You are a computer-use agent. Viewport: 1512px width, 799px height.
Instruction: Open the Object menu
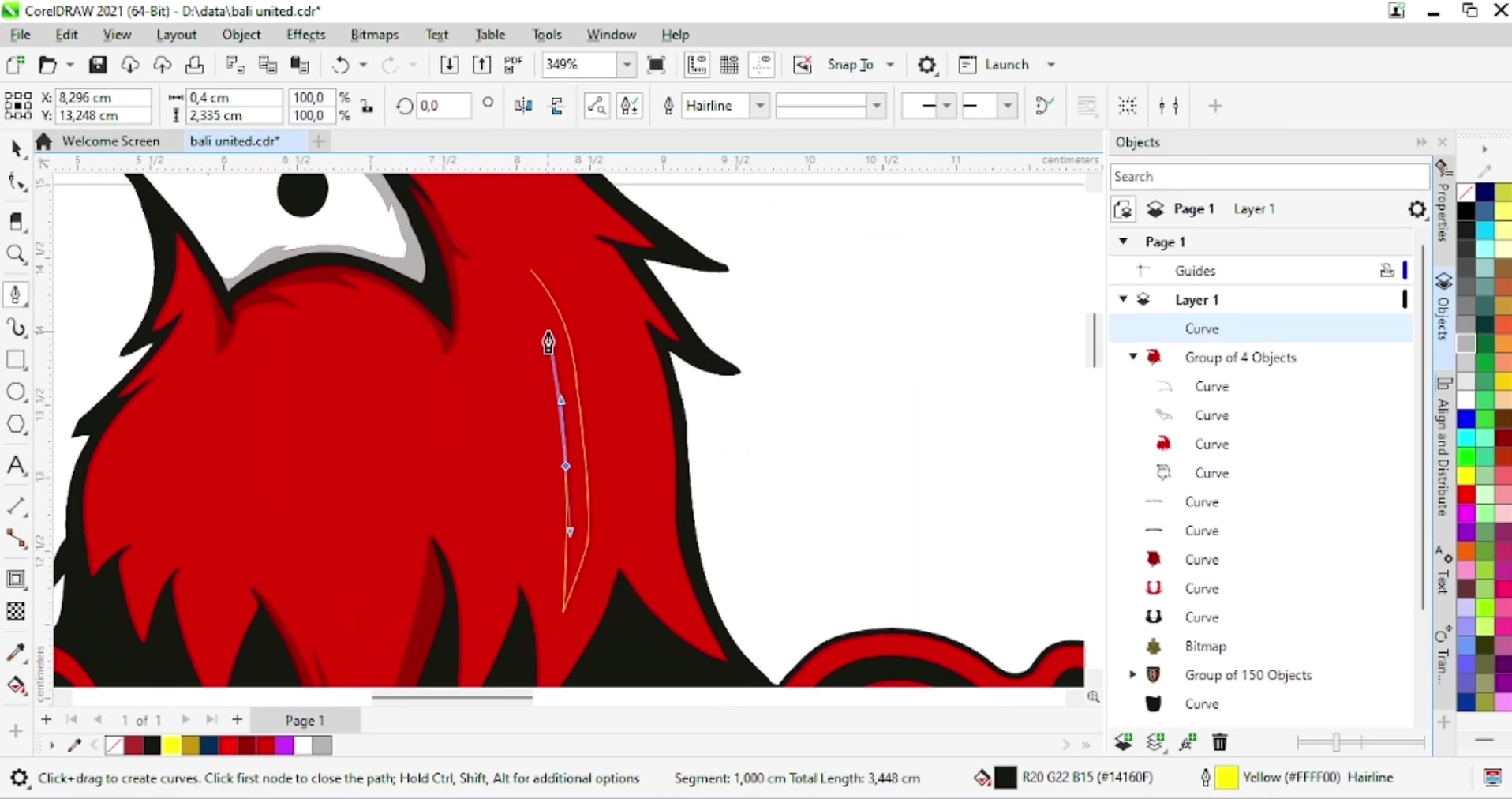241,35
